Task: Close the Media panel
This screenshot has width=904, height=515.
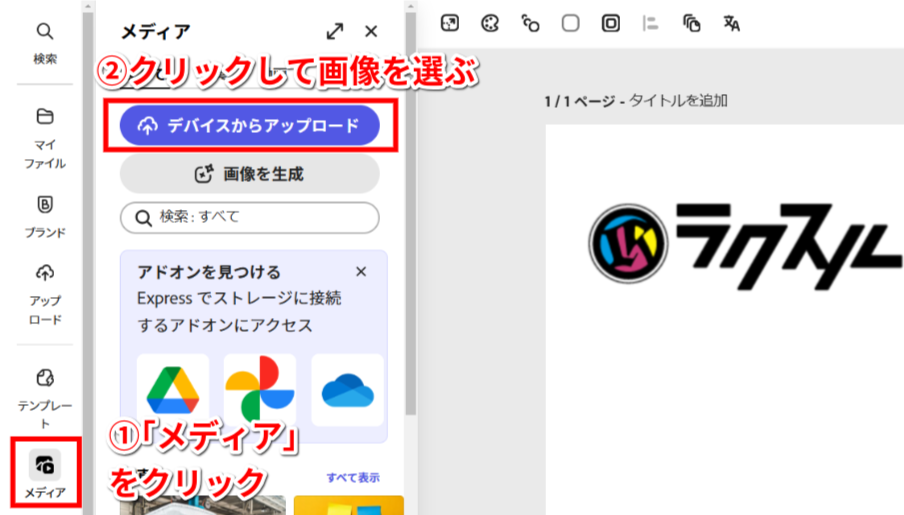Action: pyautogui.click(x=372, y=32)
